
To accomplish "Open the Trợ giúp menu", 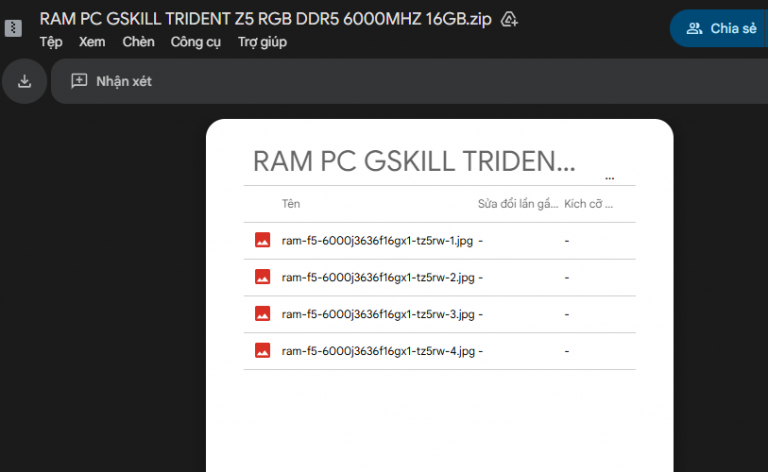I will click(262, 42).
